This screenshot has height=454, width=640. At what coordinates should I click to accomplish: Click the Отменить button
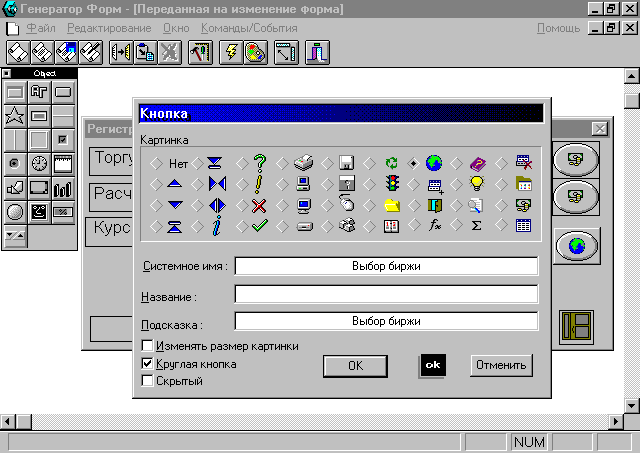click(x=501, y=365)
